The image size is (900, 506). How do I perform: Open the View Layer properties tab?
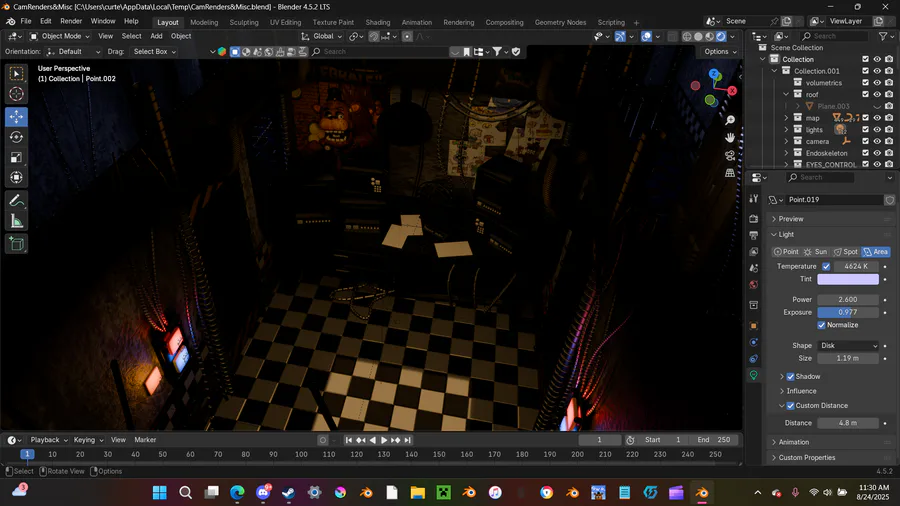click(754, 251)
